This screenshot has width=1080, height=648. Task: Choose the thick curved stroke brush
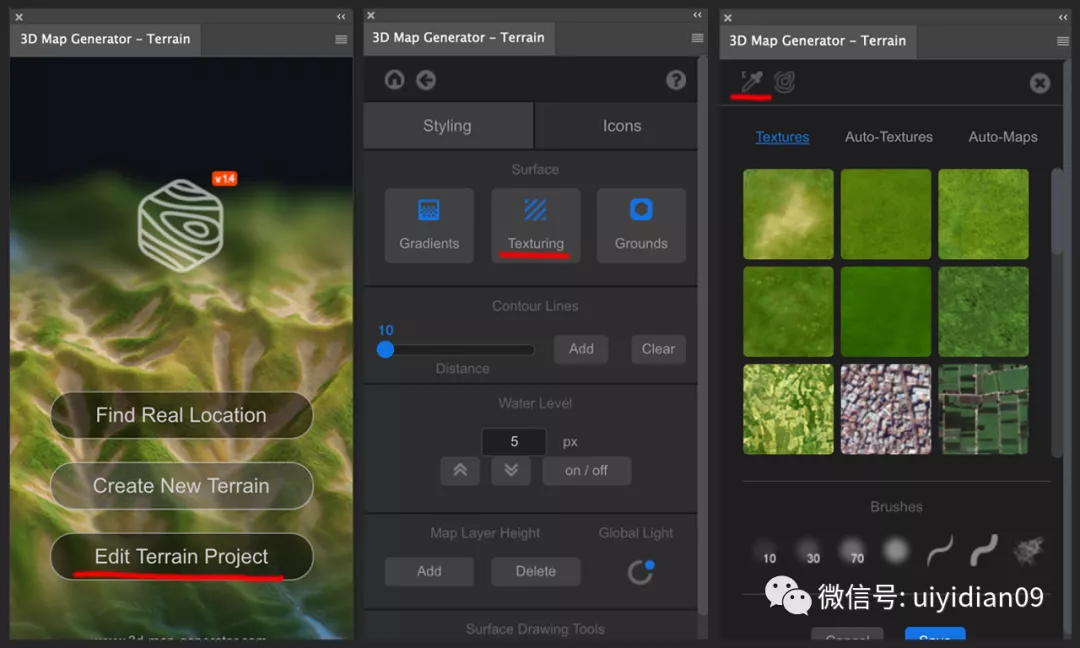984,551
